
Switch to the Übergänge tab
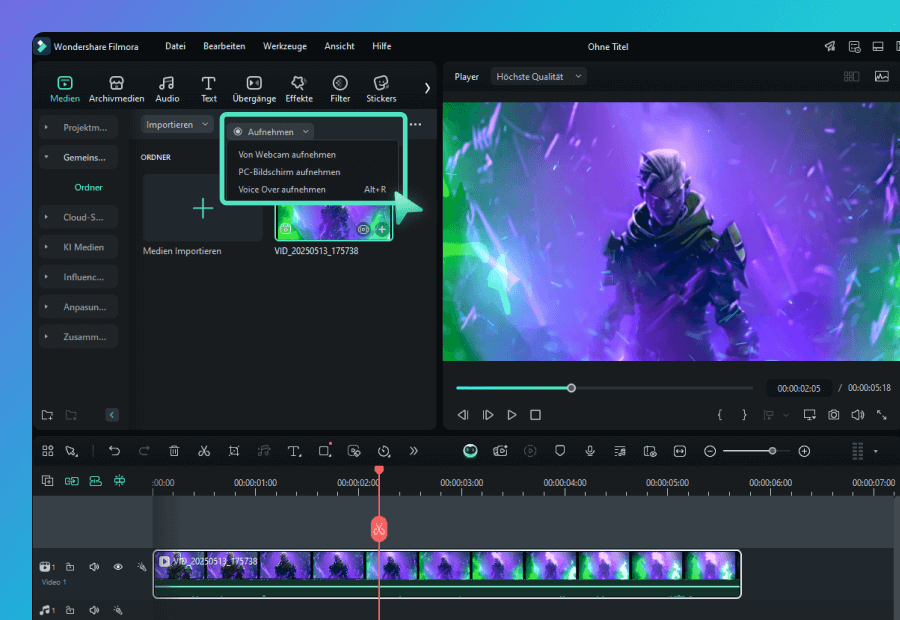pos(254,89)
